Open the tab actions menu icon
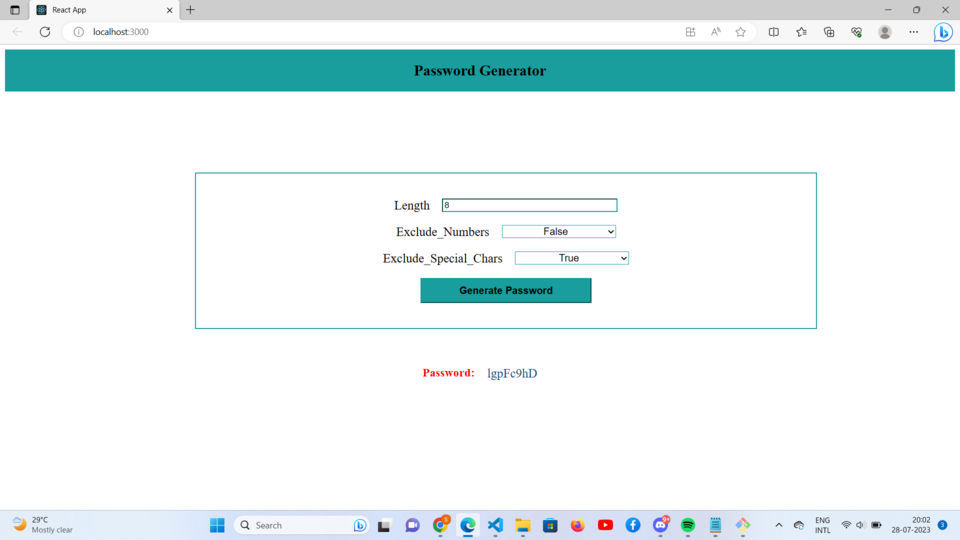 point(15,10)
